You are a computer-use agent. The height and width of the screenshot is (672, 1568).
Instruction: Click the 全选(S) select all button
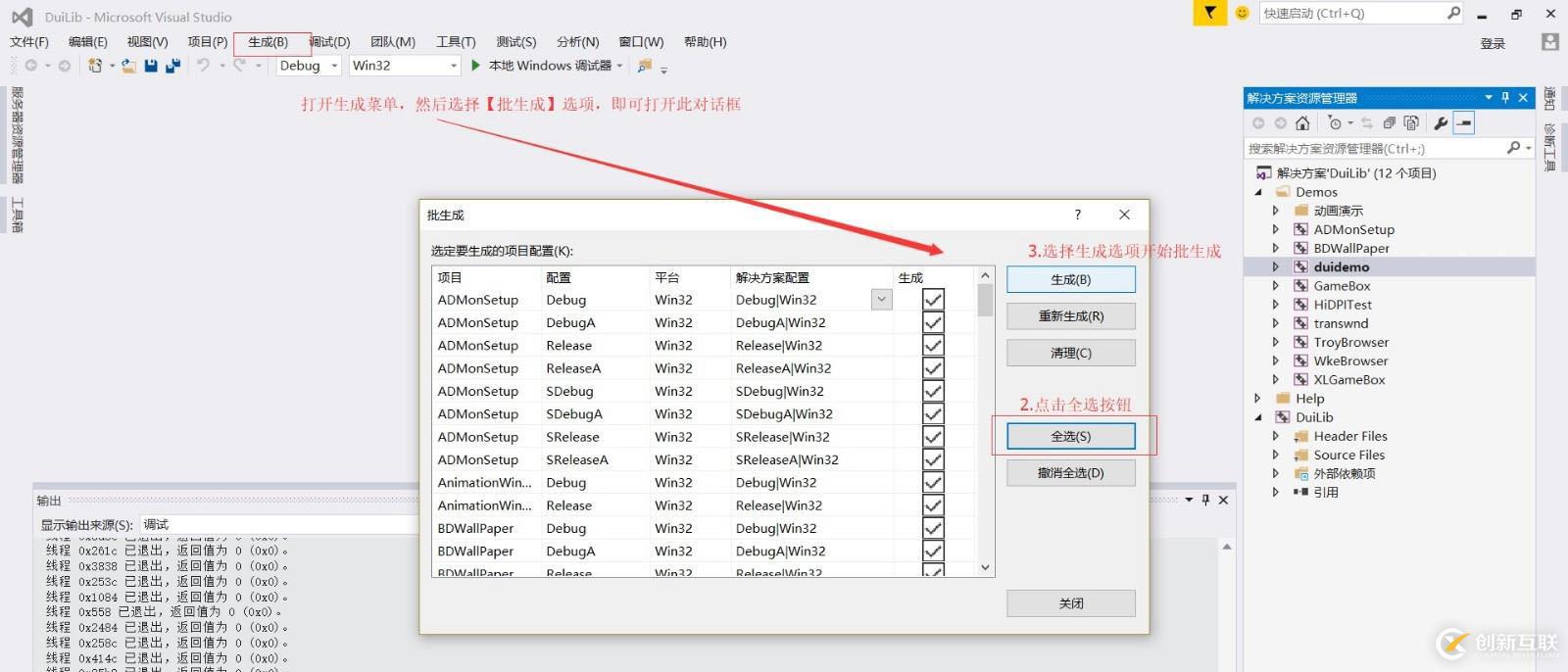pyautogui.click(x=1071, y=436)
